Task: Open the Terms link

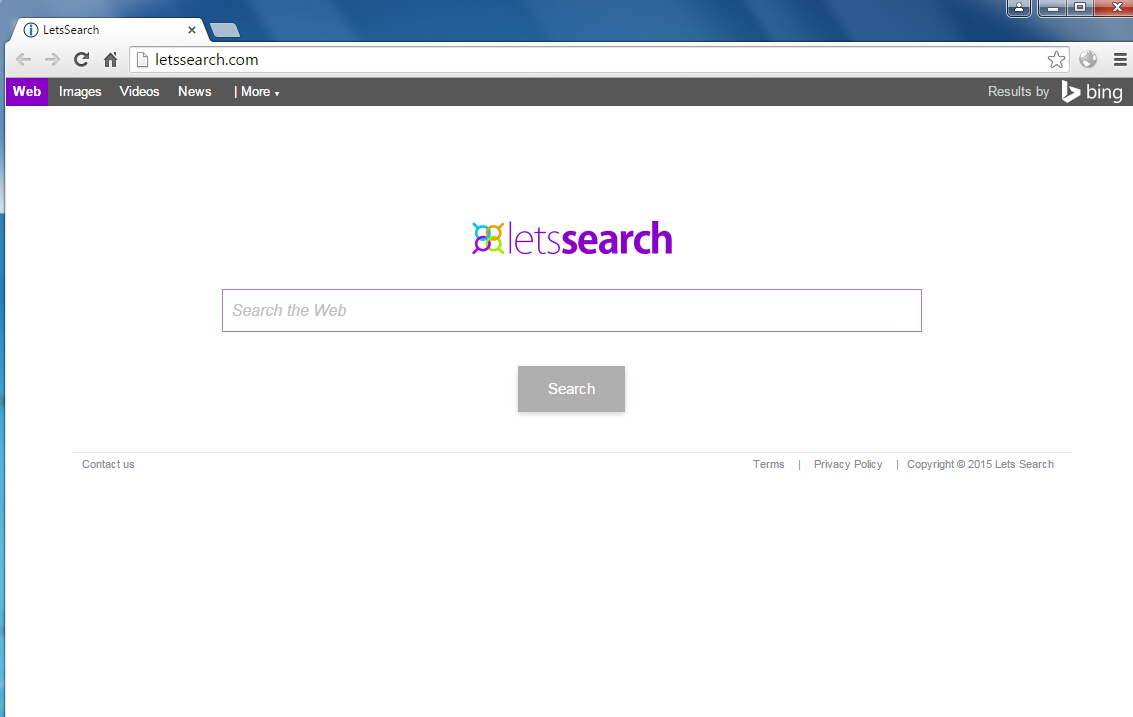Action: [x=768, y=464]
